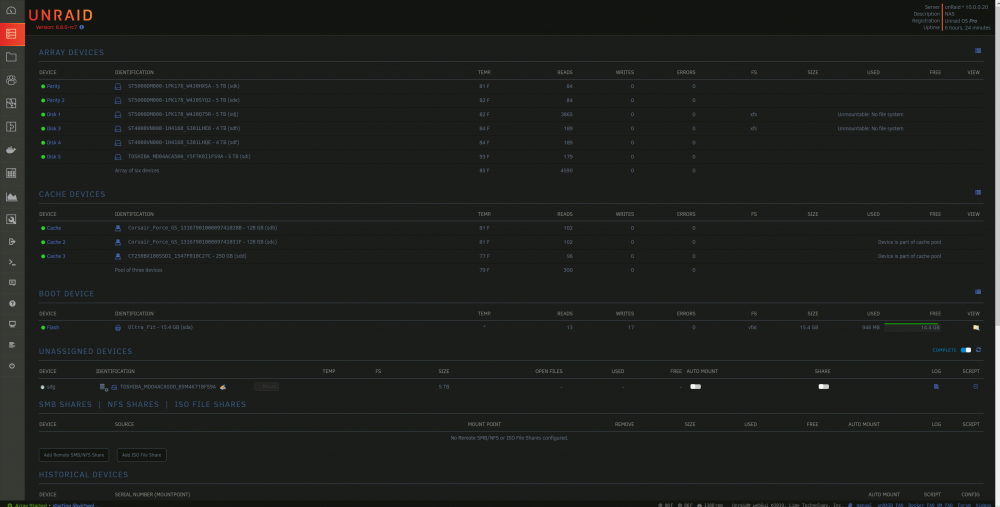This screenshot has width=1000, height=507.
Task: Open the Shares folder sidebar icon
Action: [11, 57]
